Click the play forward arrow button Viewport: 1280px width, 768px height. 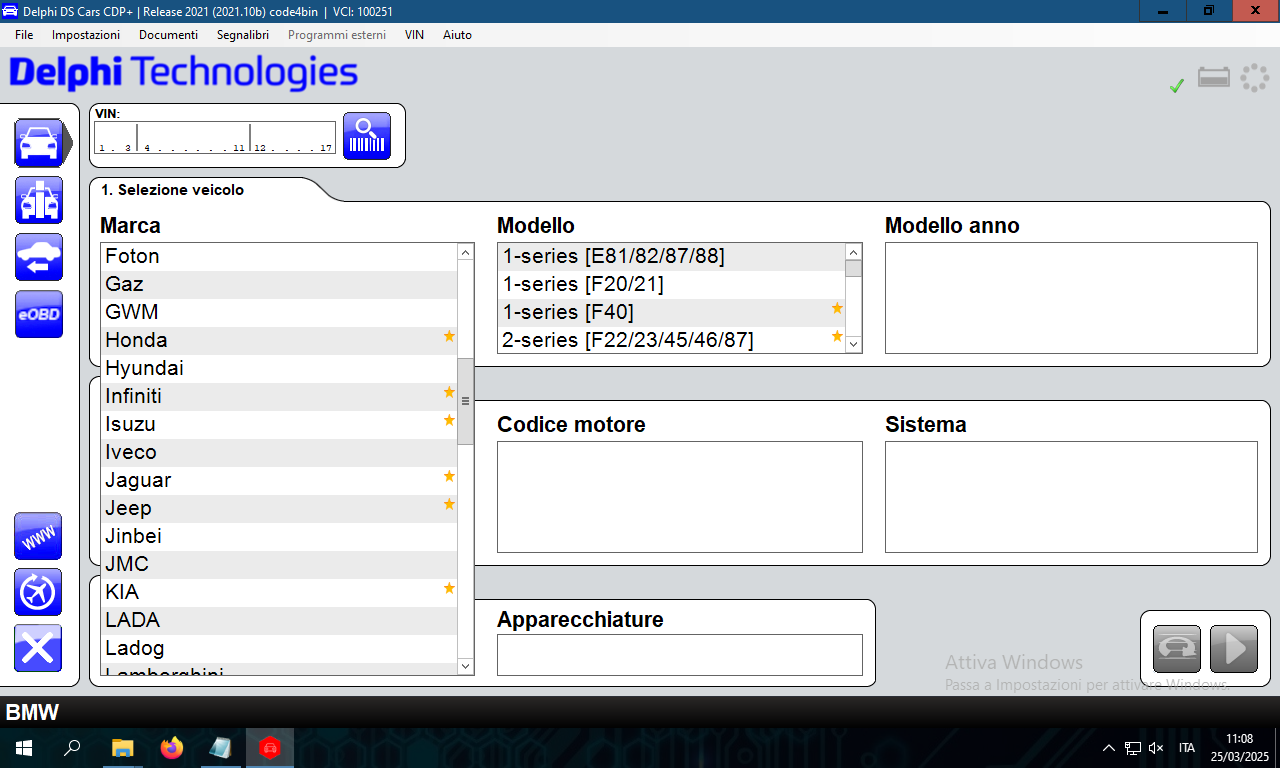tap(1234, 649)
